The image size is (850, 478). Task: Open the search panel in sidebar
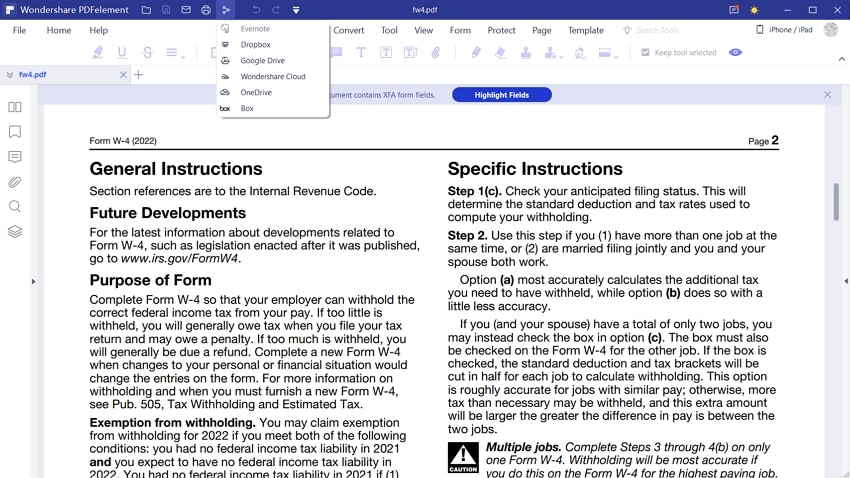coord(15,206)
